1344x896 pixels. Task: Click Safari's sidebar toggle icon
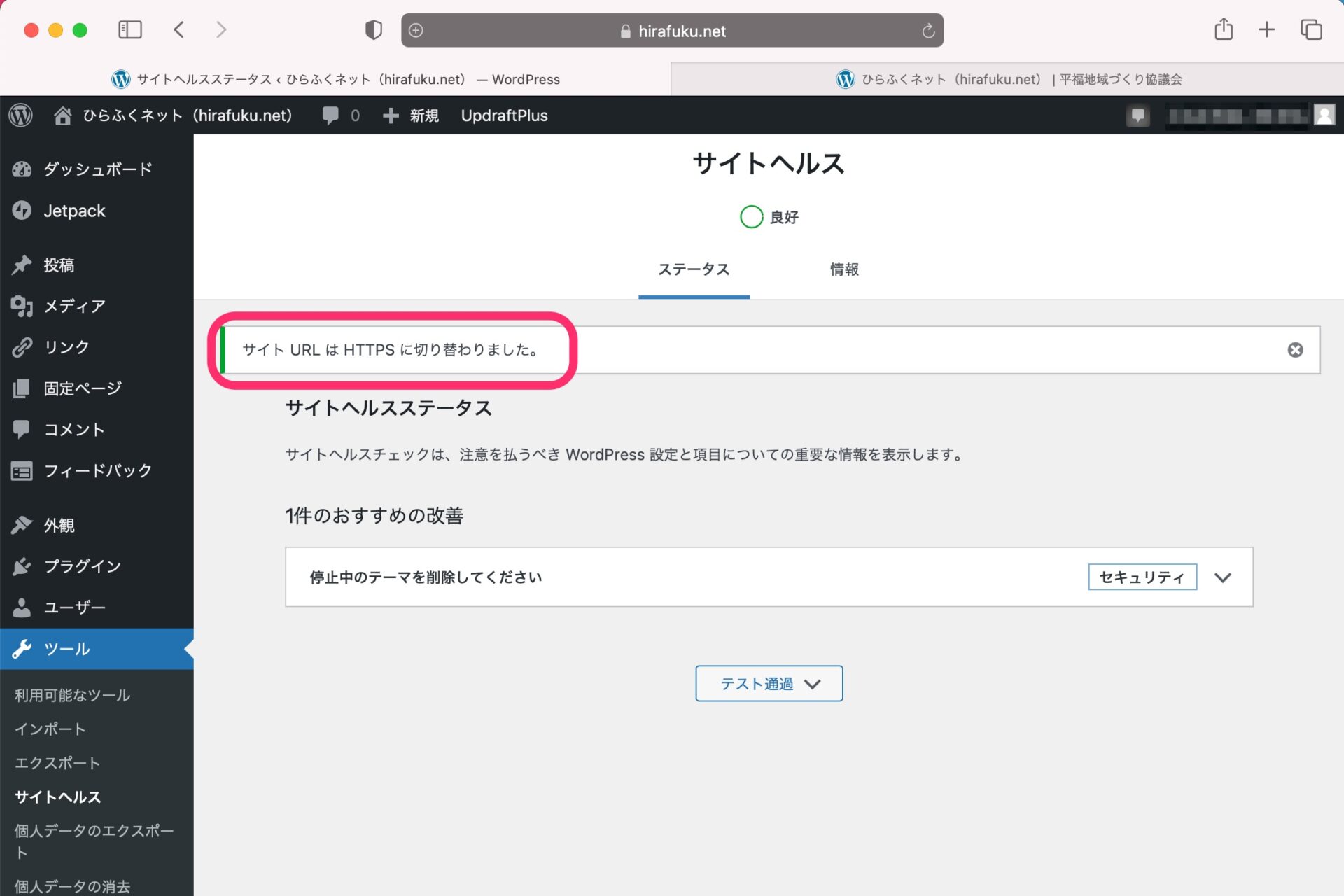click(x=130, y=30)
